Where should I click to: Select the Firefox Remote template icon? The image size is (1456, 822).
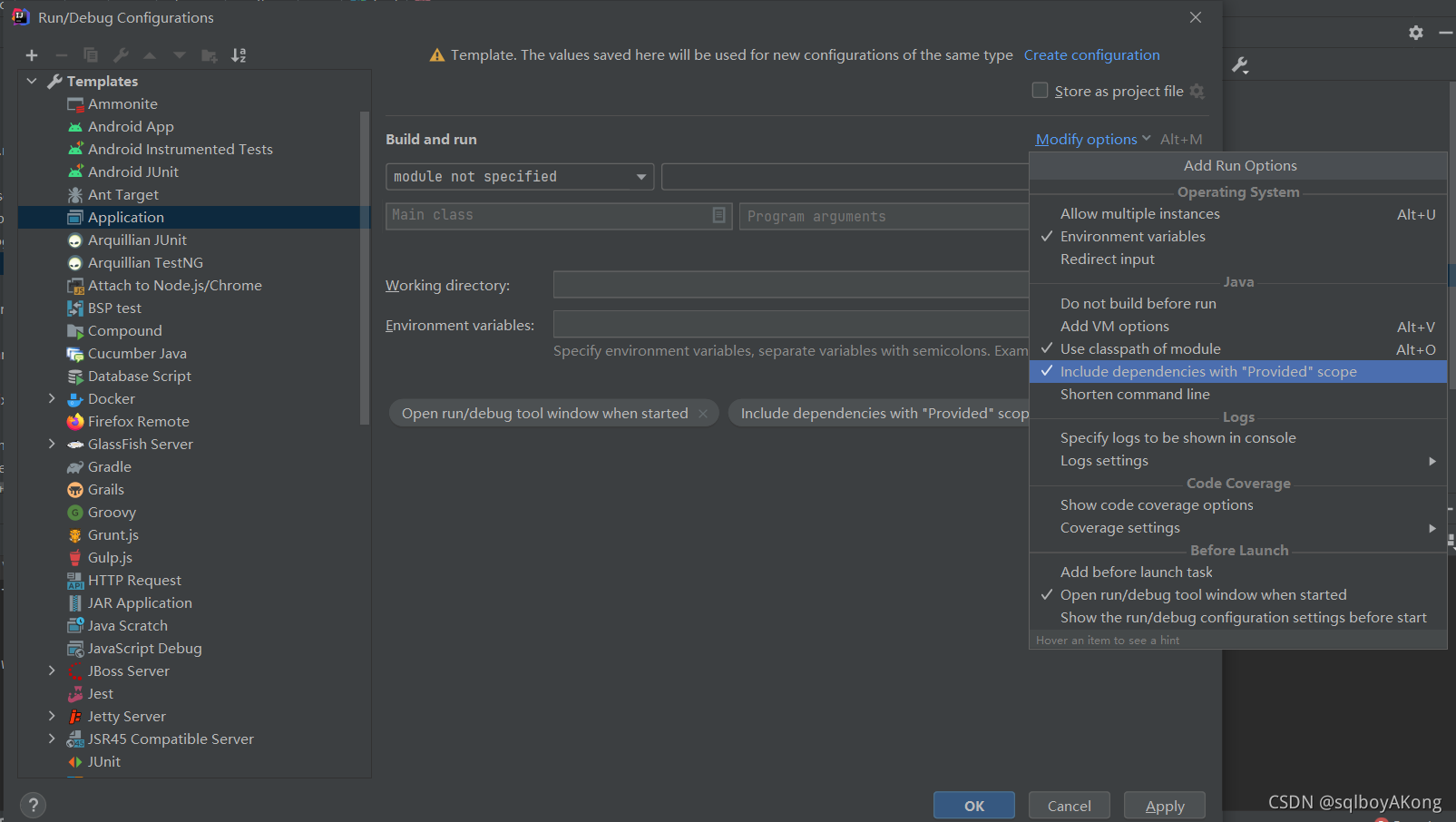pos(75,422)
